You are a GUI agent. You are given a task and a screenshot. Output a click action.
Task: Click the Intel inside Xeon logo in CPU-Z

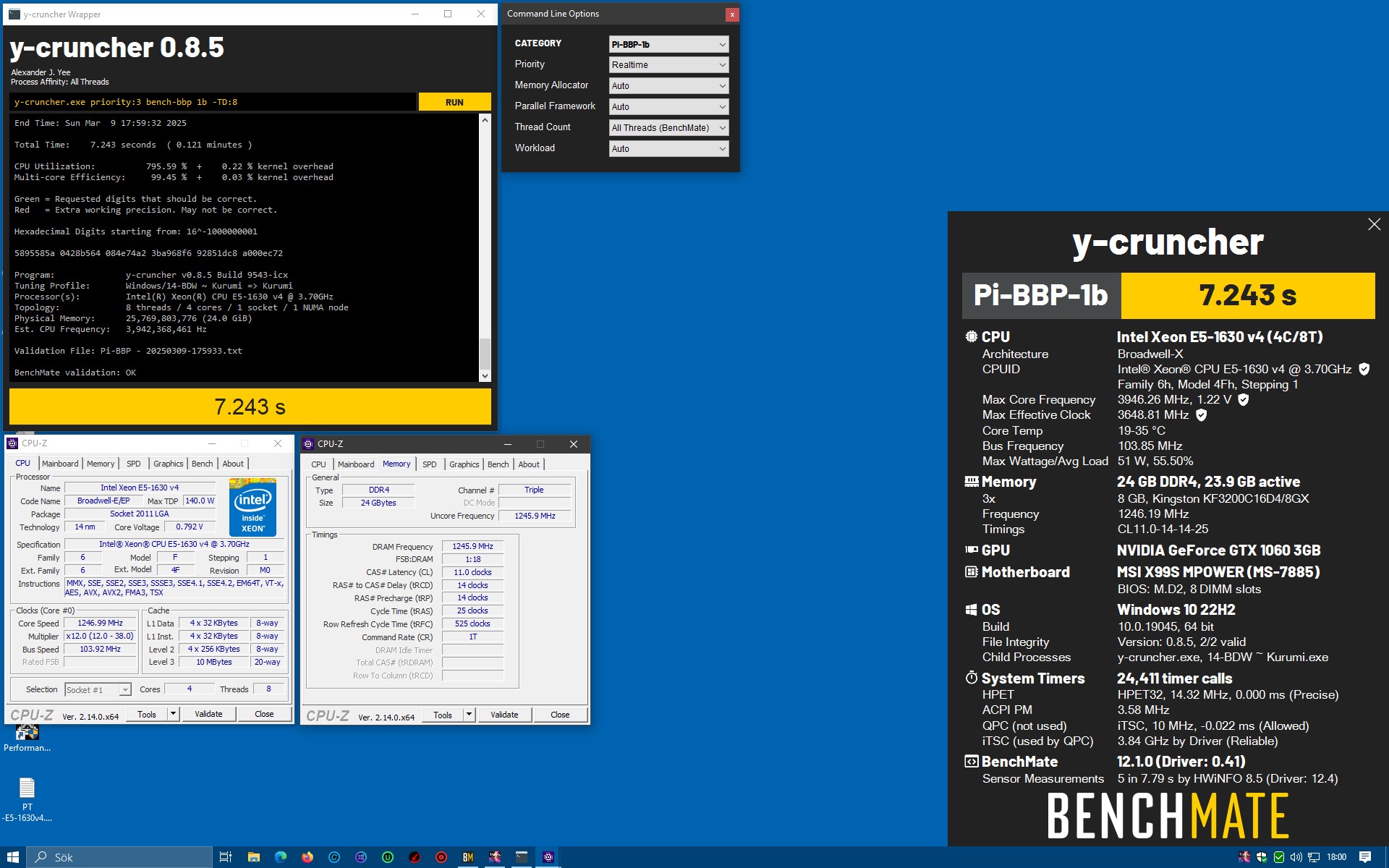(x=252, y=507)
